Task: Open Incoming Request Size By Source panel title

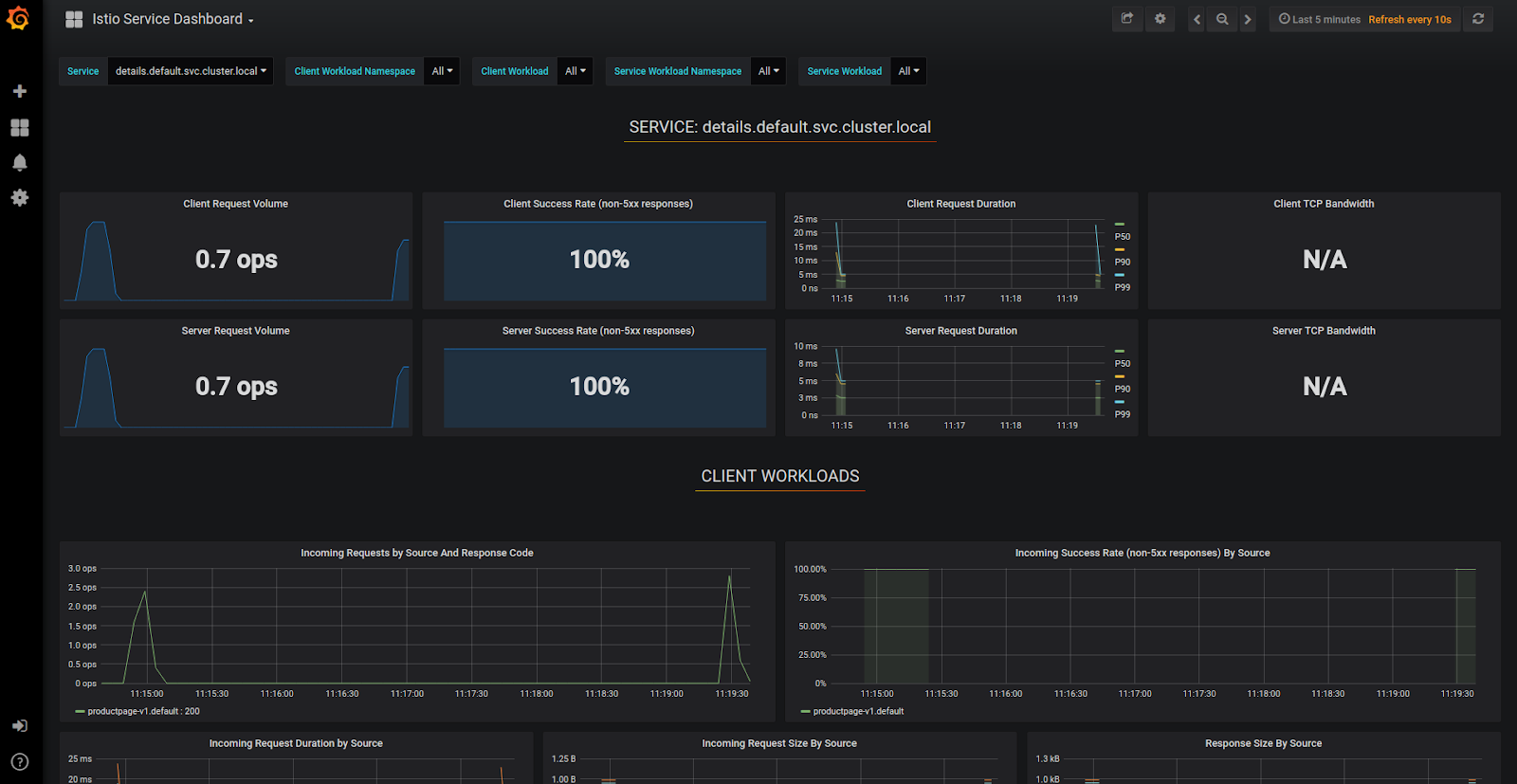Action: (779, 743)
